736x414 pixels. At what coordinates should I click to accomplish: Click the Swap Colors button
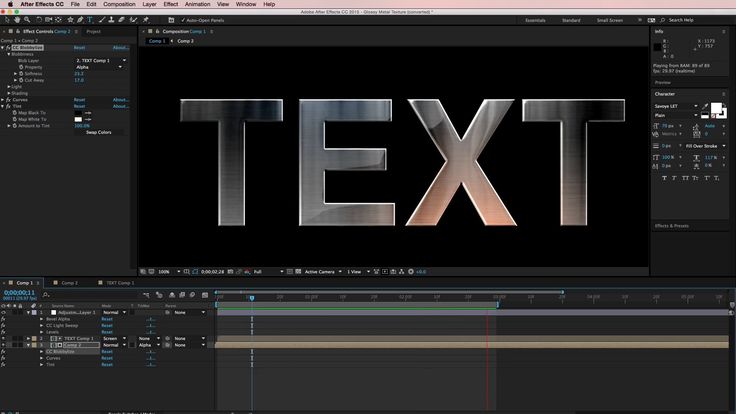(x=99, y=132)
